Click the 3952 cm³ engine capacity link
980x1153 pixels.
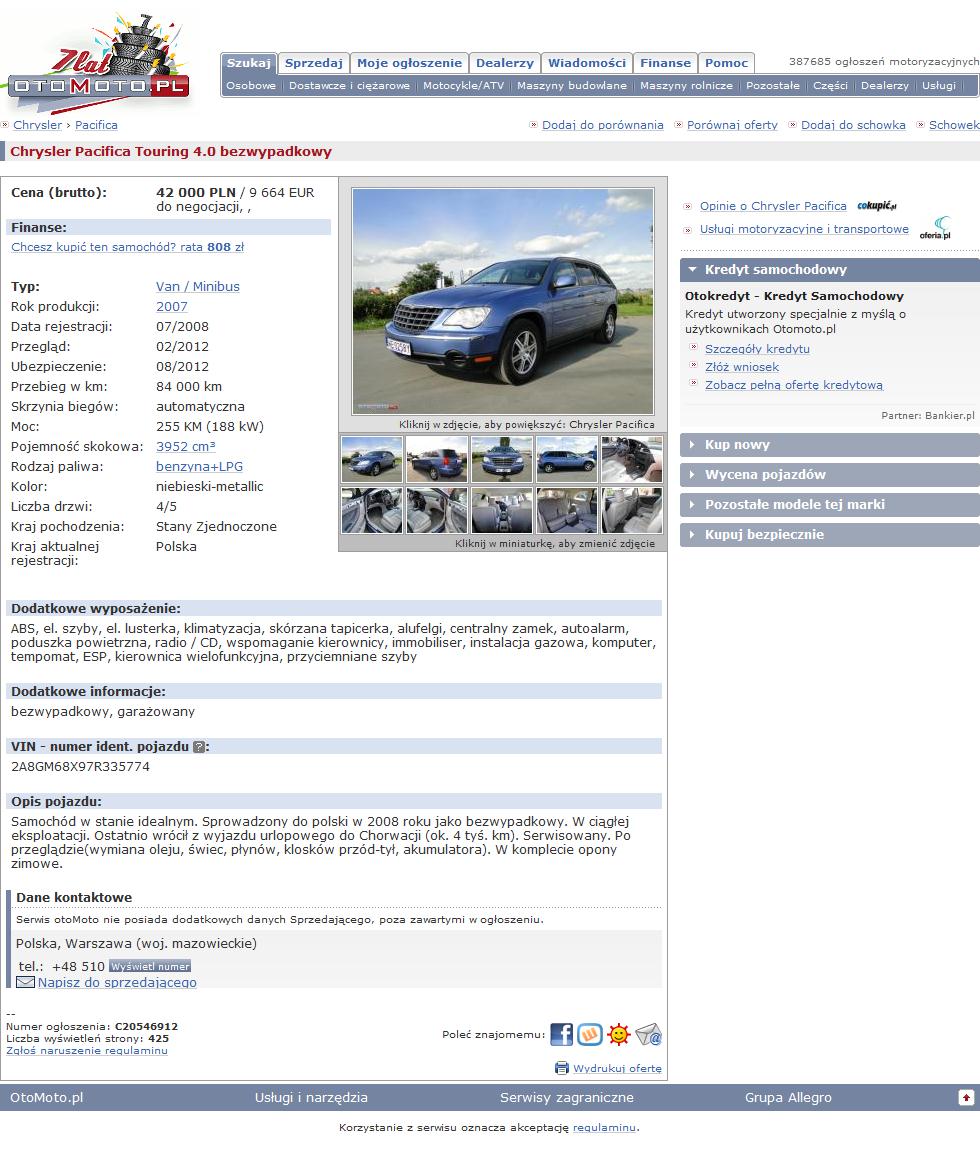(186, 446)
